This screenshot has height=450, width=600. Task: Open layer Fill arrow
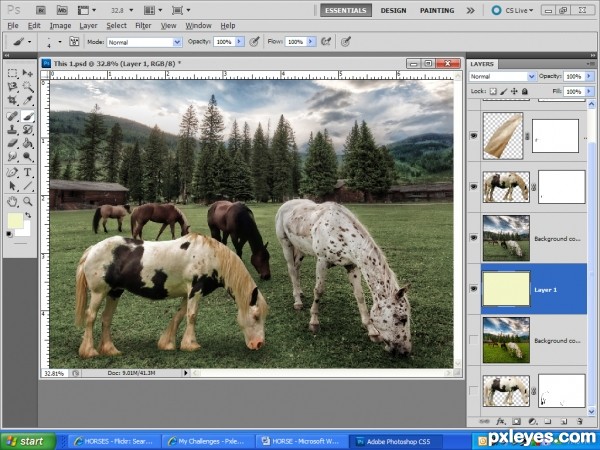(589, 91)
